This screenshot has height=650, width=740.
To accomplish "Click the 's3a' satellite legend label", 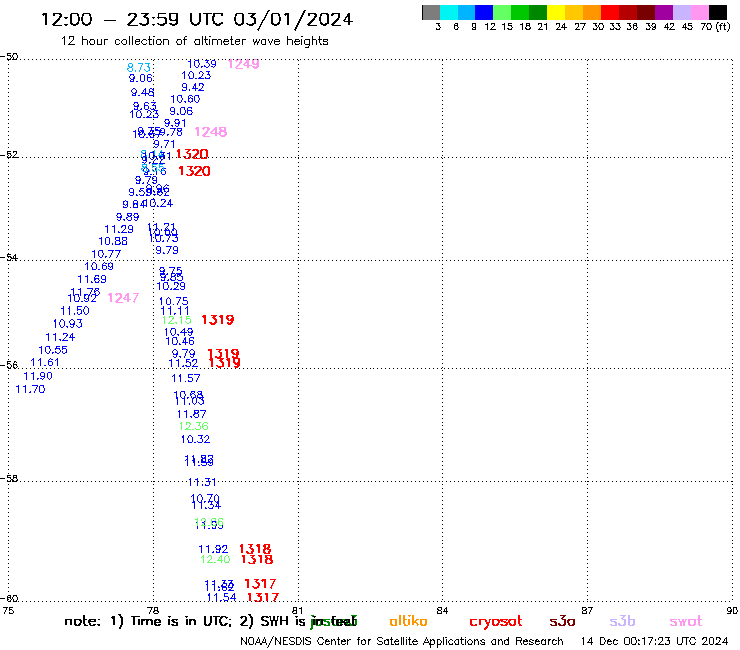I will click(x=562, y=622).
